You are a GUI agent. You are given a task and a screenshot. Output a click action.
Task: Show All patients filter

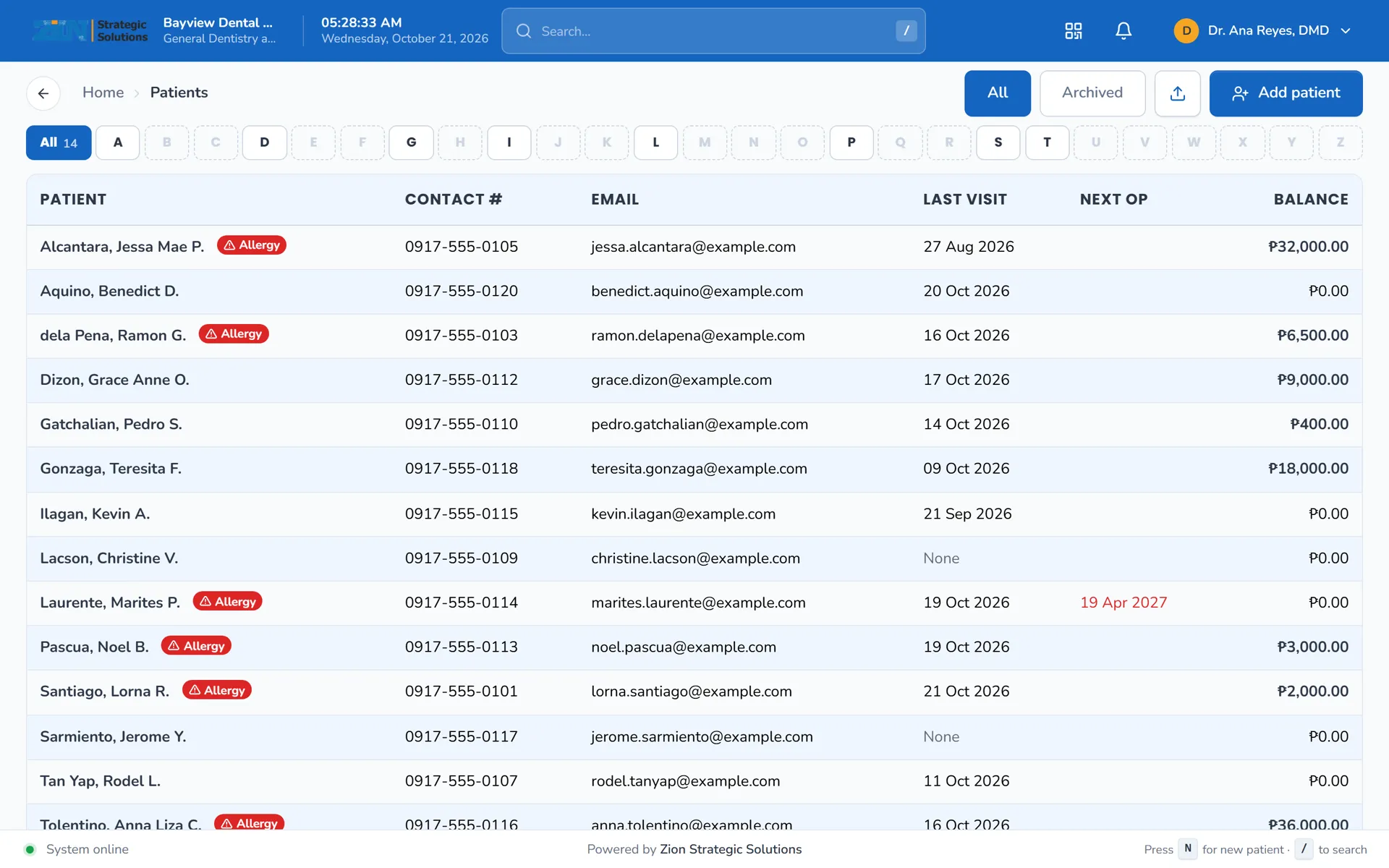click(x=997, y=93)
